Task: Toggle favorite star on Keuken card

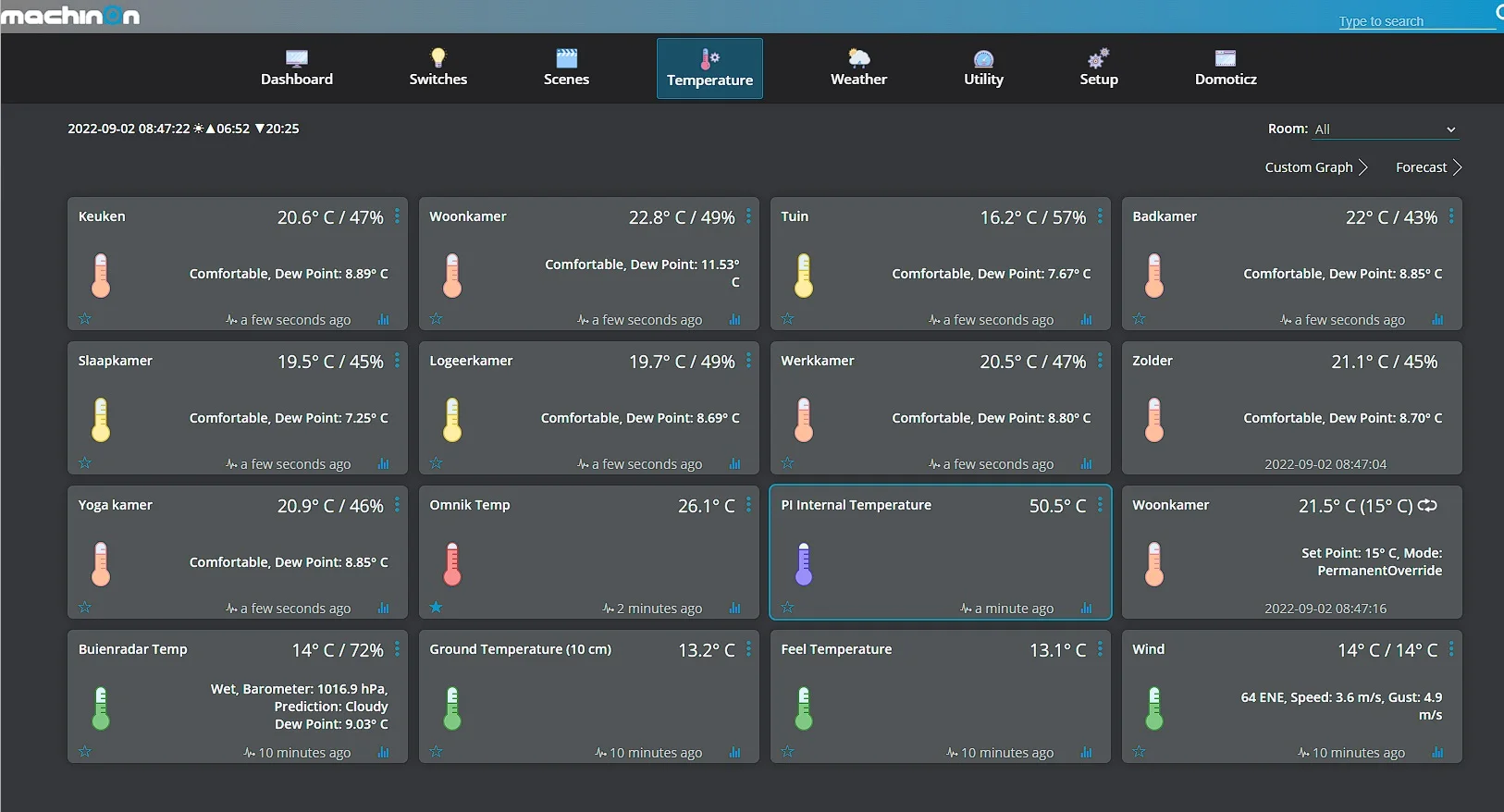Action: click(85, 319)
